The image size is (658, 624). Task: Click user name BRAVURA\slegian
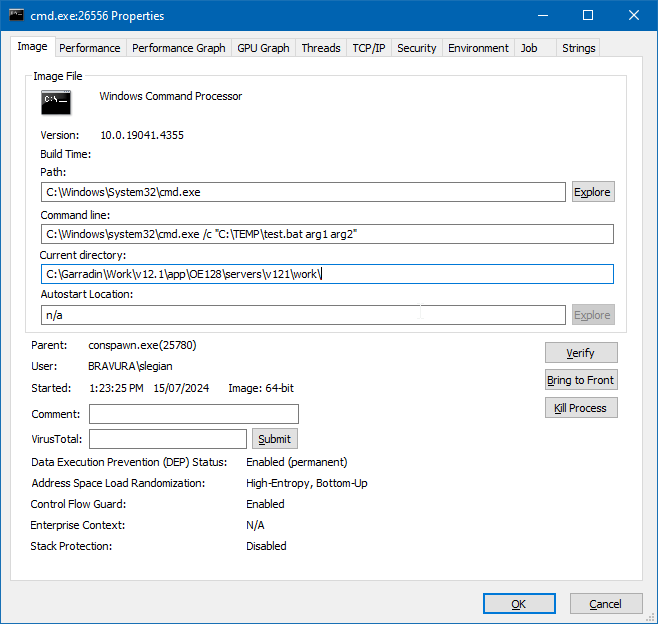[130, 366]
